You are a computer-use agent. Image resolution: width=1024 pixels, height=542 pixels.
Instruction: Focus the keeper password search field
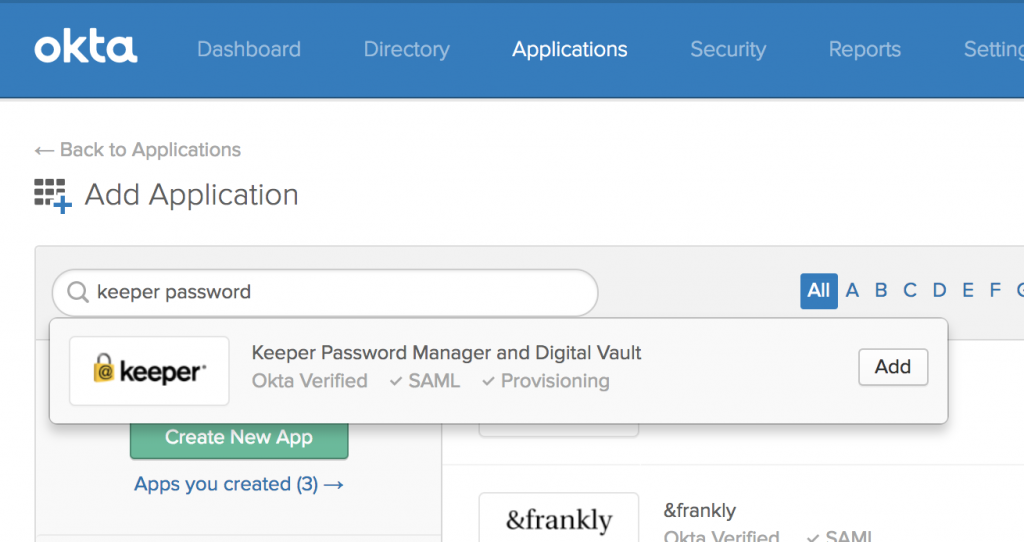coord(325,293)
